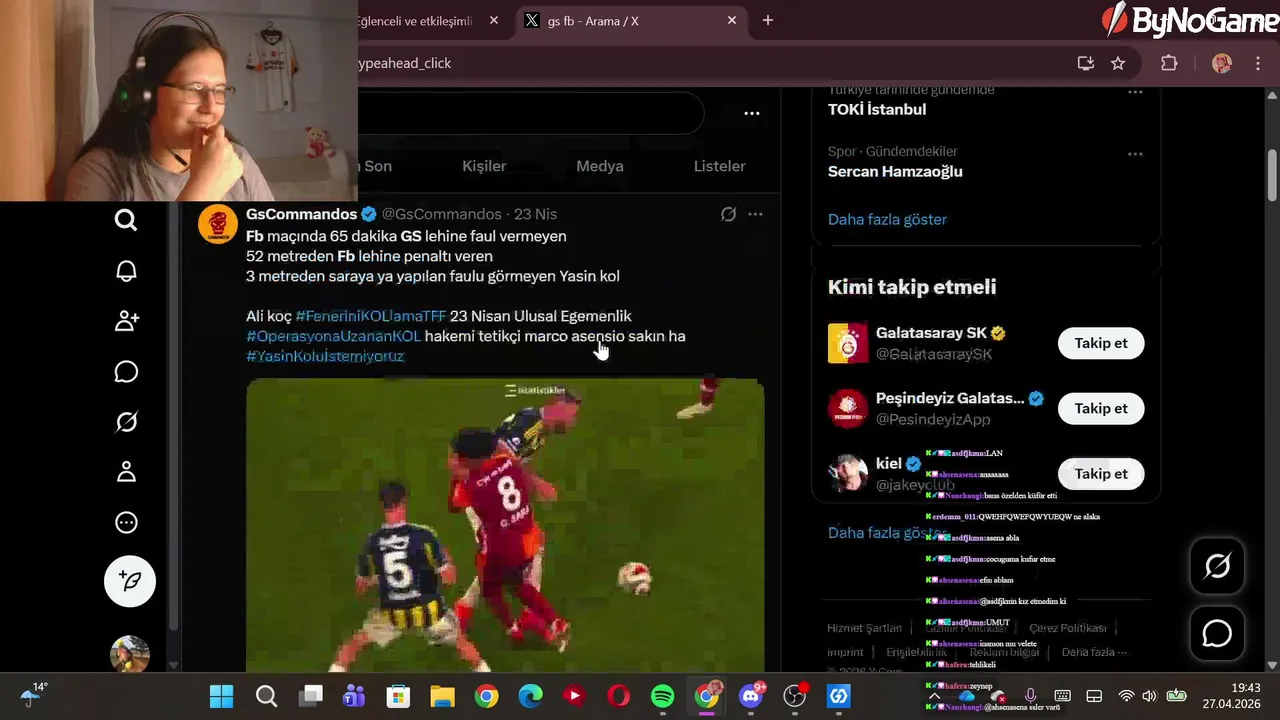Viewport: 1280px width, 720px height.
Task: Open the Sercan Hamzaoğlu trending topic
Action: [x=895, y=171]
